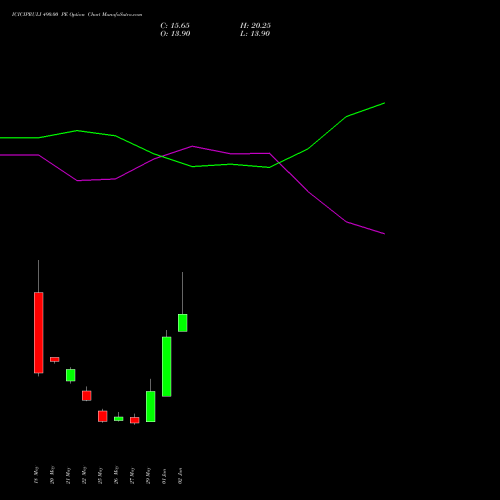This screenshot has height=500, width=500.
Task: Select the red candle for 22 May
Action: coord(87,396)
